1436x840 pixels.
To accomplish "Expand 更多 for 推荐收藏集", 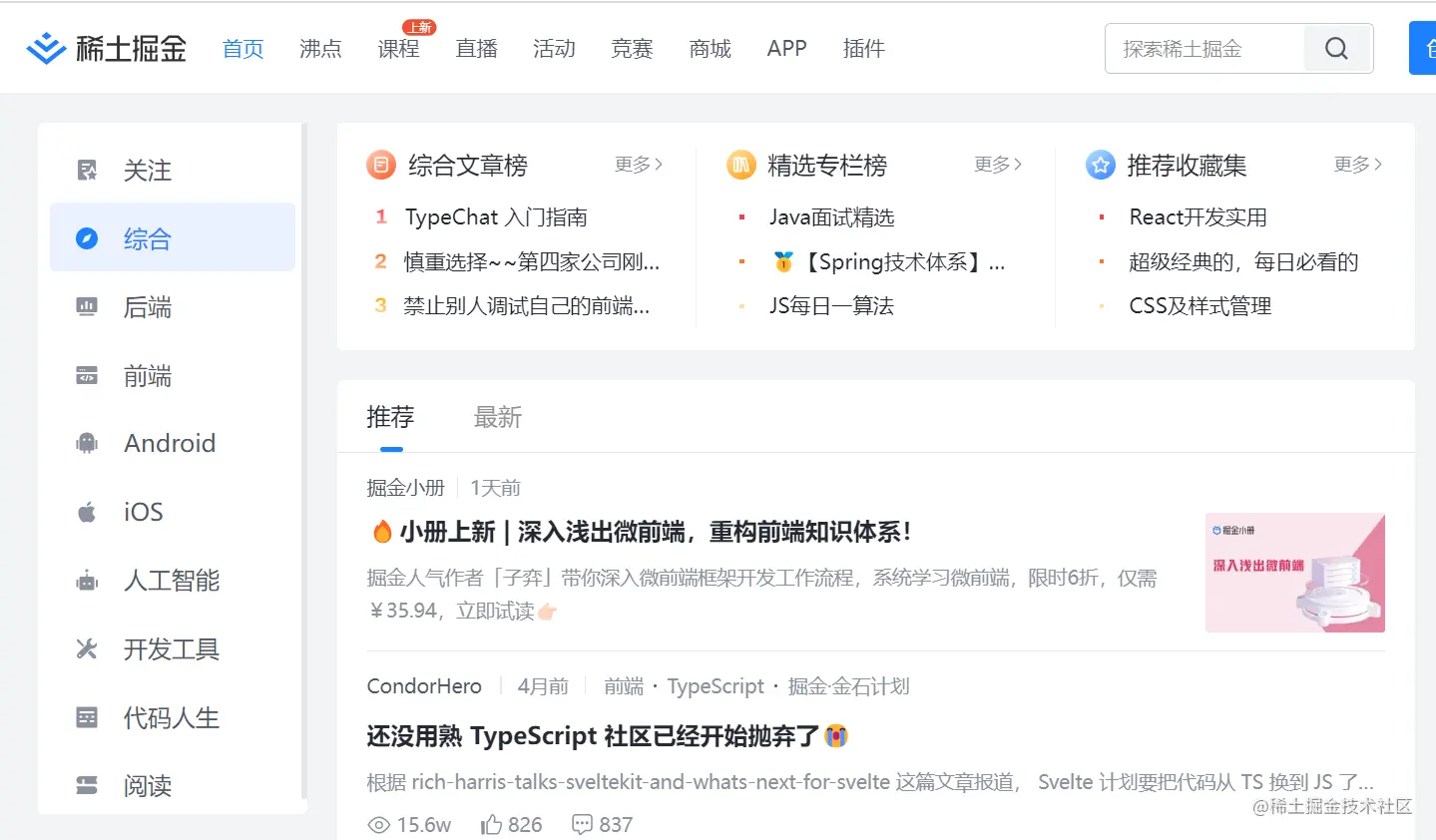I will (1357, 166).
